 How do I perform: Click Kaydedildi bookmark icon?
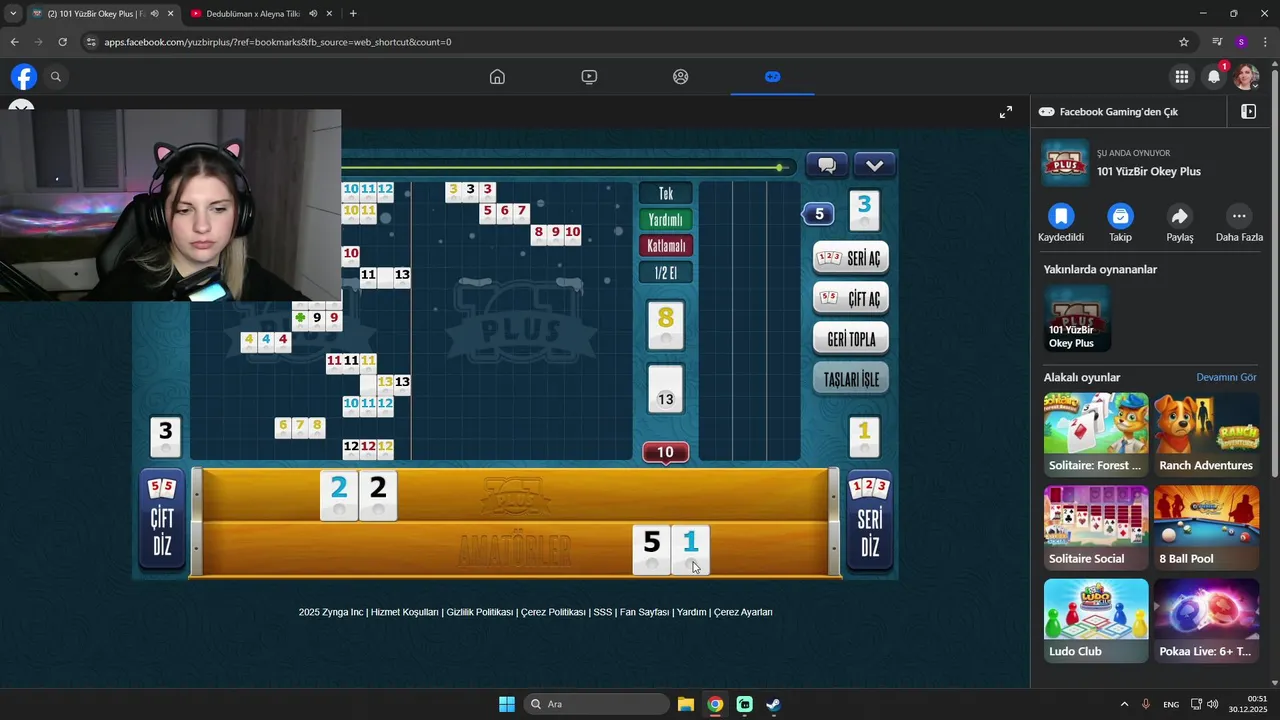[1061, 216]
